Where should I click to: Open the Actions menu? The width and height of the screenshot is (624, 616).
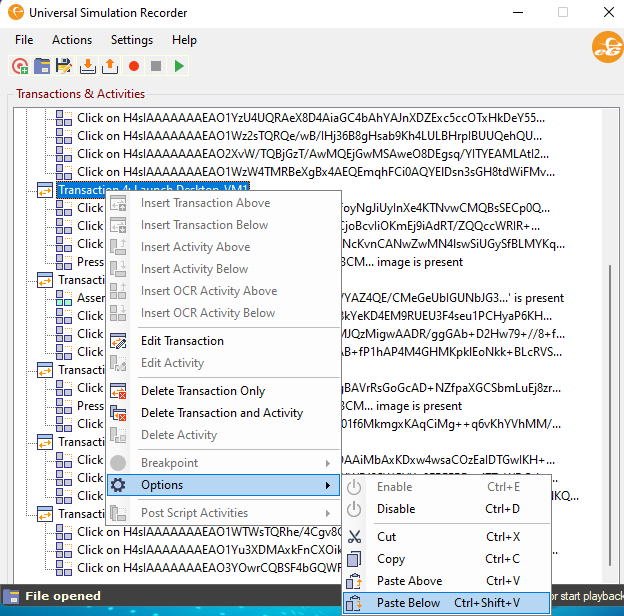[x=72, y=40]
